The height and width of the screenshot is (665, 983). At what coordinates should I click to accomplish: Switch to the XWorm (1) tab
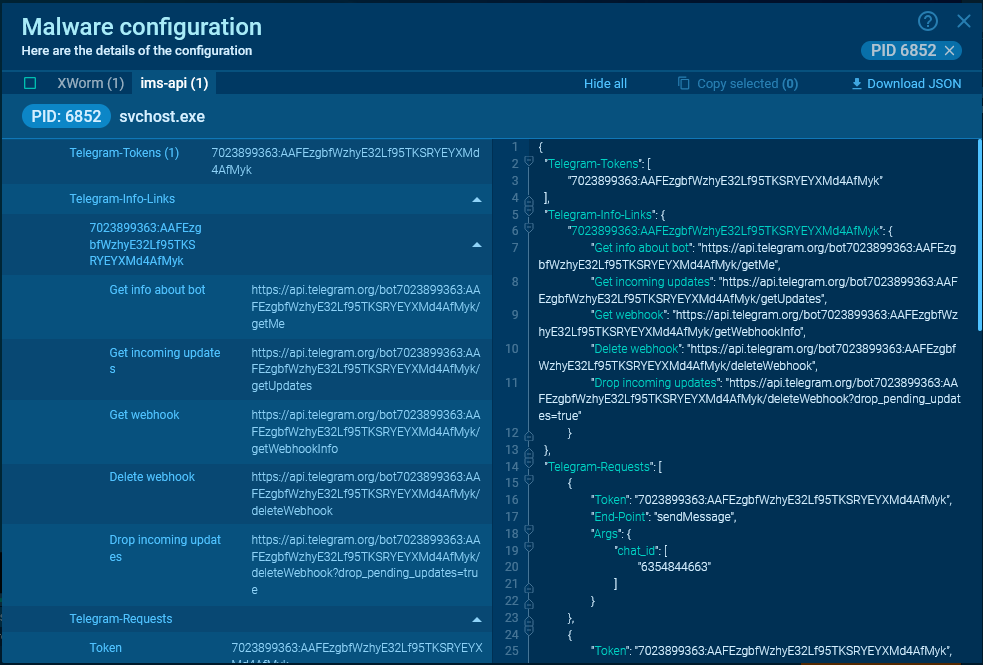point(91,83)
